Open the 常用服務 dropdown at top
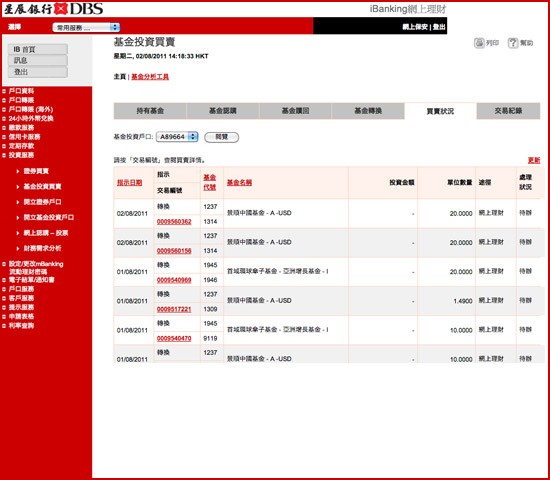The width and height of the screenshot is (550, 480). pos(86,27)
